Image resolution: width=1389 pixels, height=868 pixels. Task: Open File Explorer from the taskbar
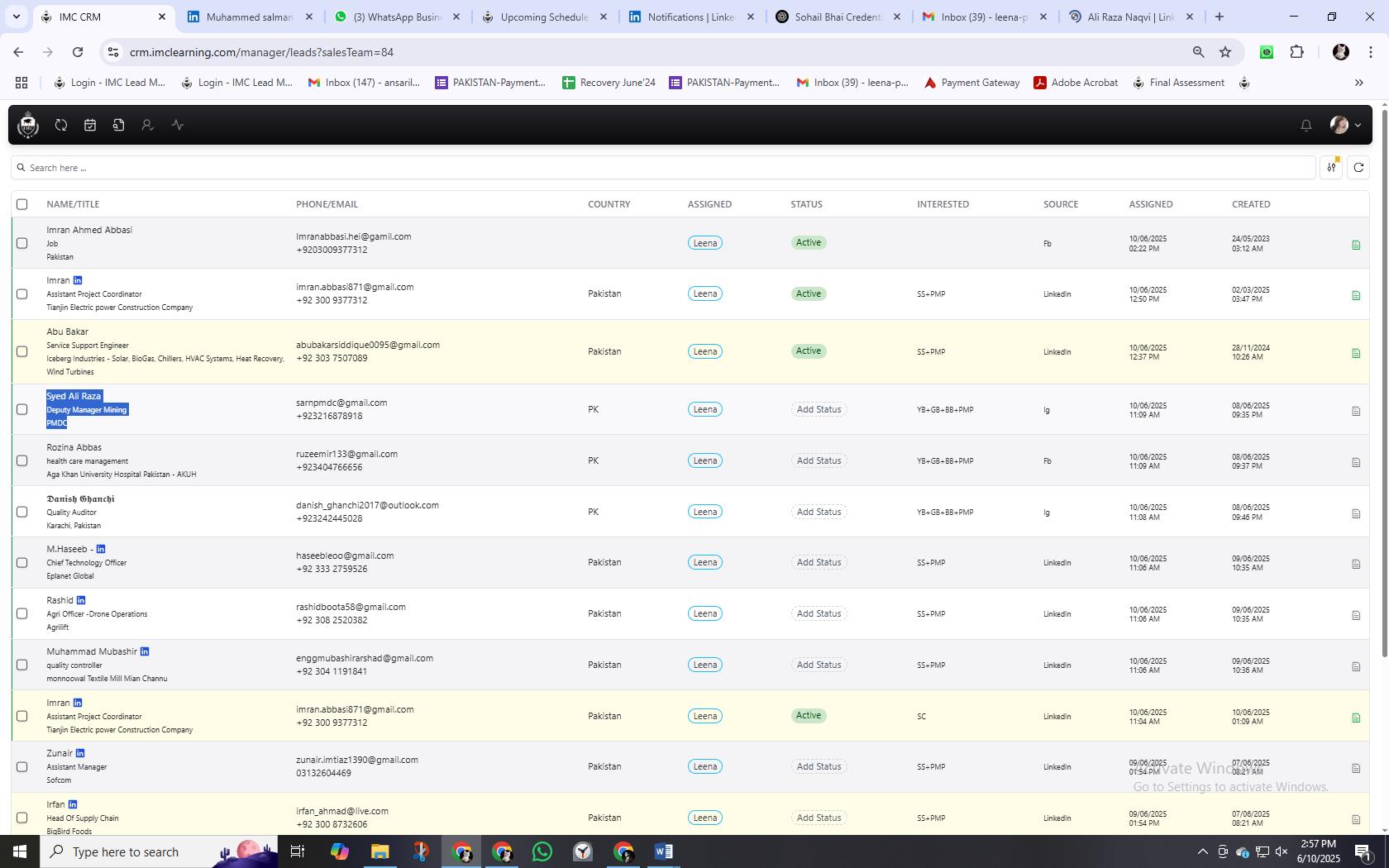379,851
